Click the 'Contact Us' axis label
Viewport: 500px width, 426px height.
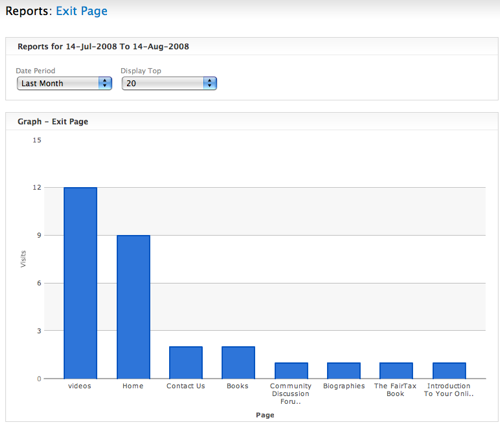click(186, 386)
